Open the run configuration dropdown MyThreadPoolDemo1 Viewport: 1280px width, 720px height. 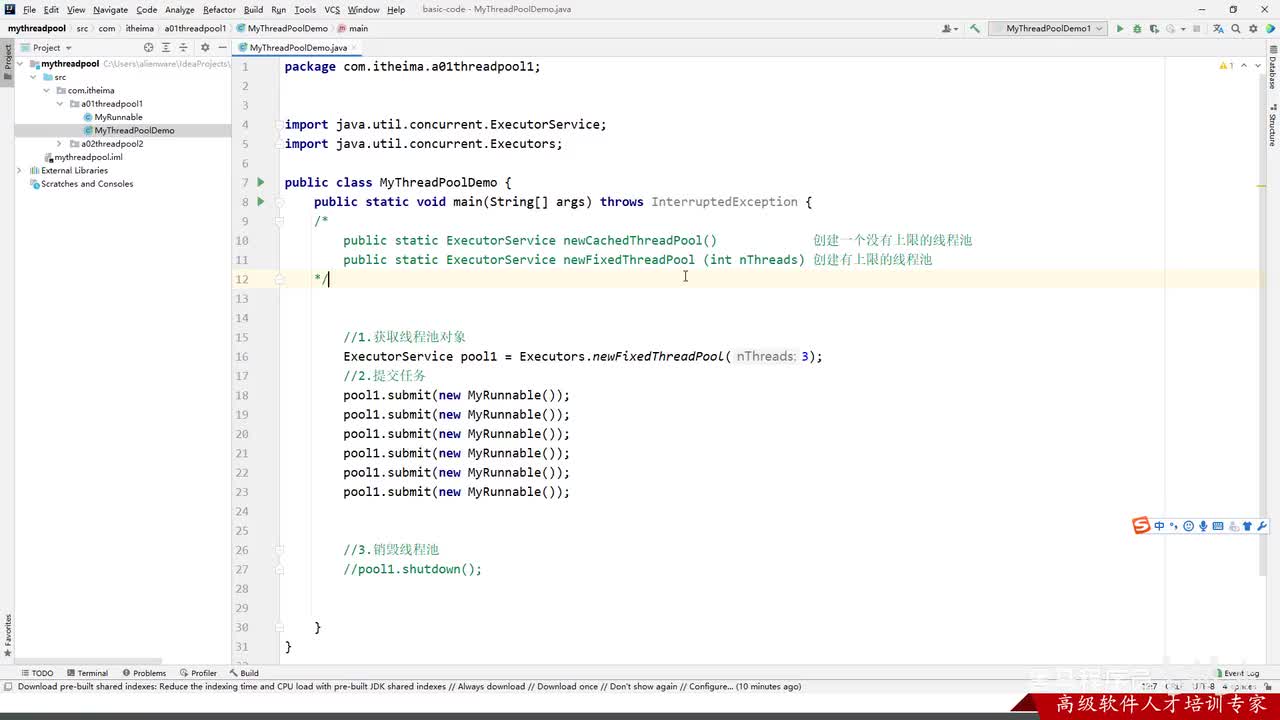click(x=1047, y=29)
